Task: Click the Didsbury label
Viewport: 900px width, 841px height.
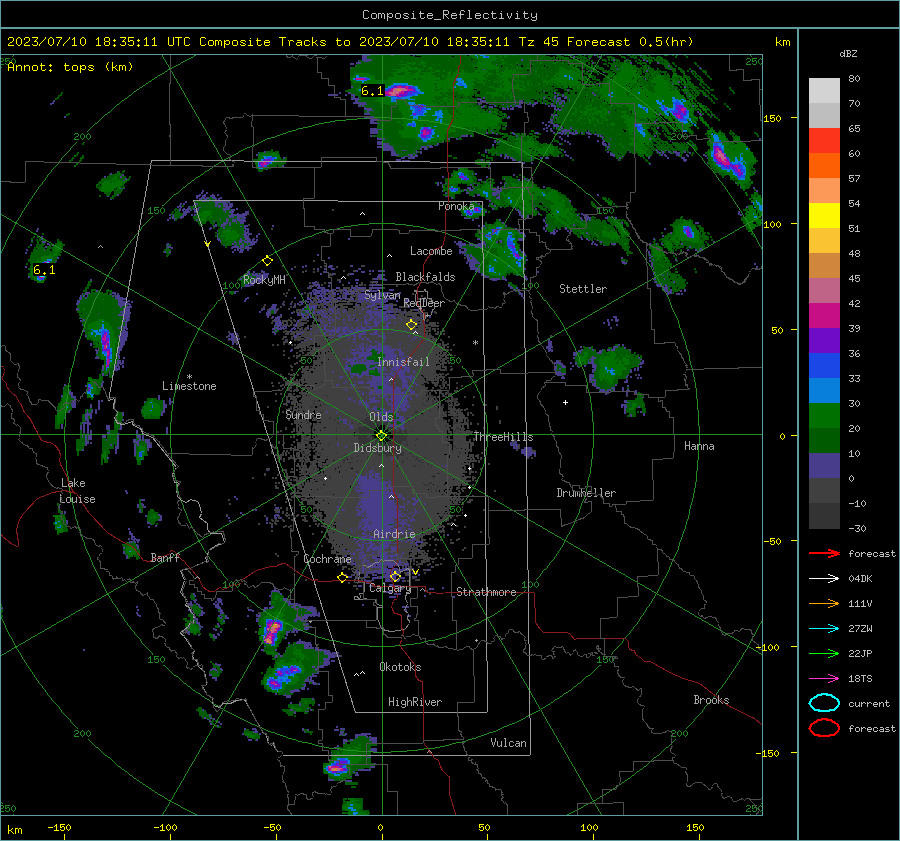Action: [378, 448]
